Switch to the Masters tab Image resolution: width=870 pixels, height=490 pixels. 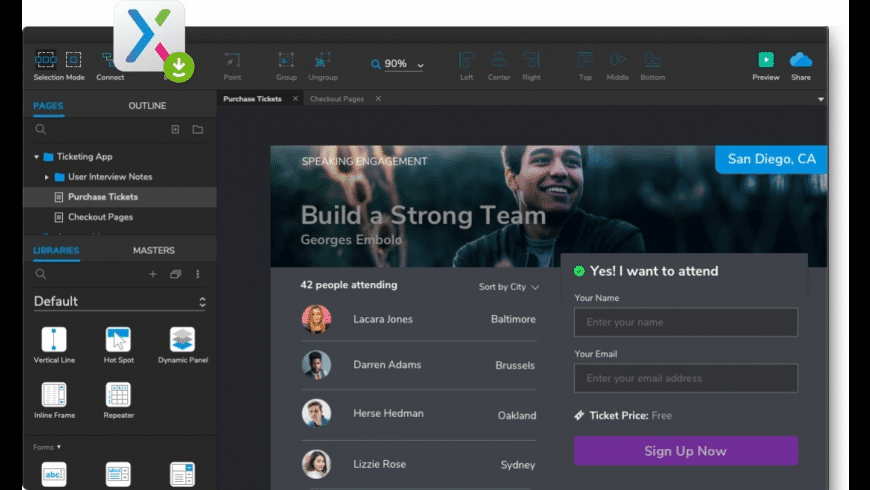(154, 250)
